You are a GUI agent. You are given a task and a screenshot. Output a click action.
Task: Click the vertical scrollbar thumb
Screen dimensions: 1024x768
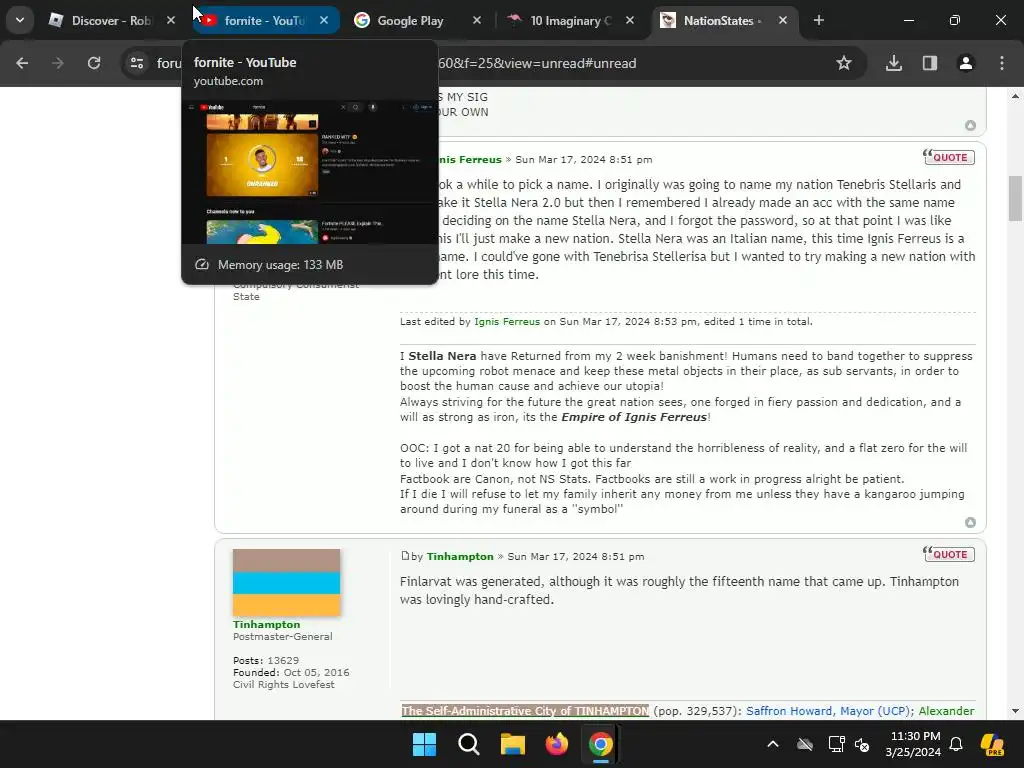click(1016, 199)
